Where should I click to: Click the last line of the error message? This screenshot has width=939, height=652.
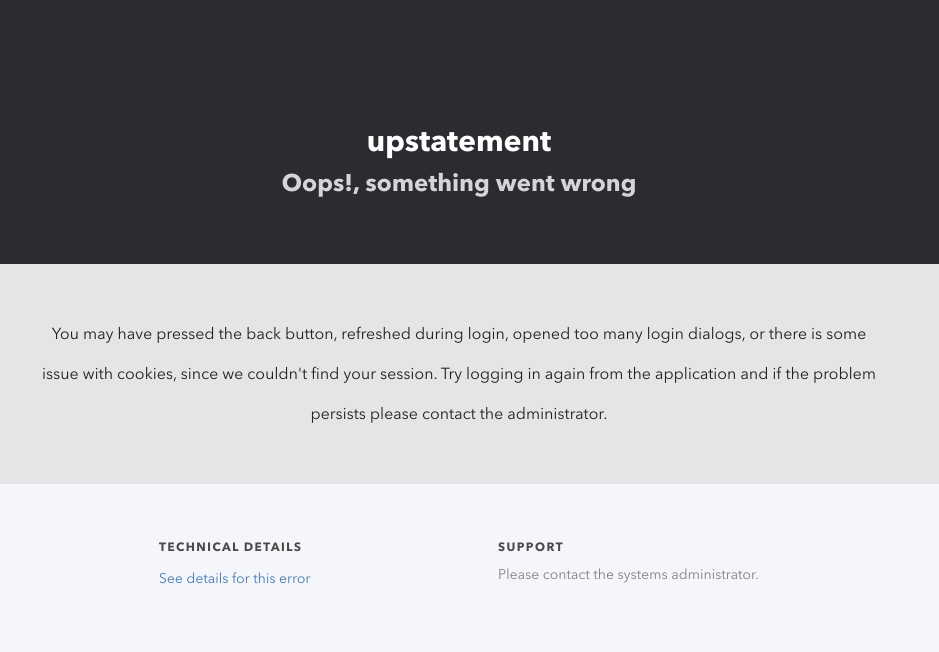pyautogui.click(x=458, y=413)
